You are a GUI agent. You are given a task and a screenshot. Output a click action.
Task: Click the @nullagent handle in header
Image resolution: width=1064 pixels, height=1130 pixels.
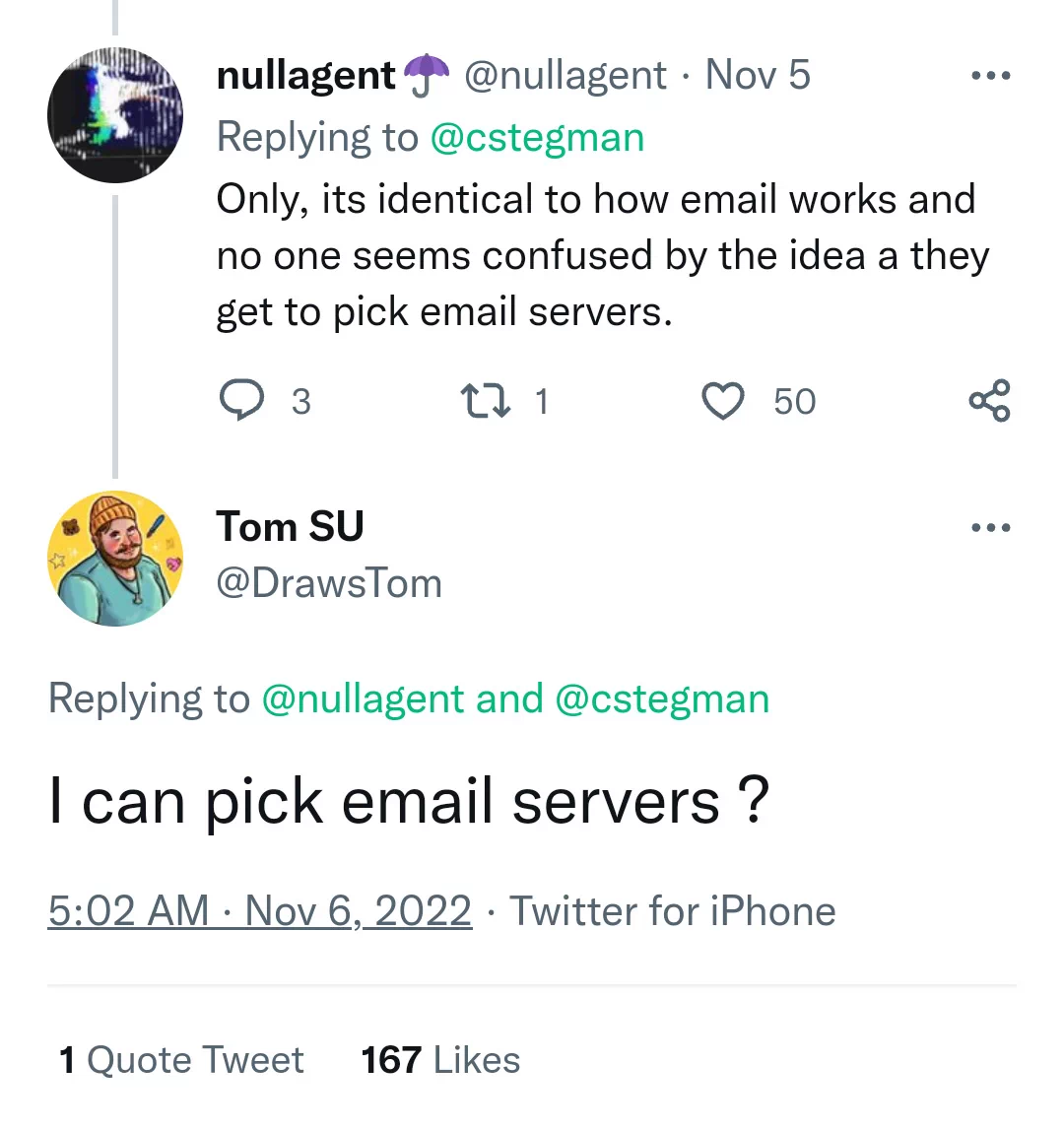point(565,76)
